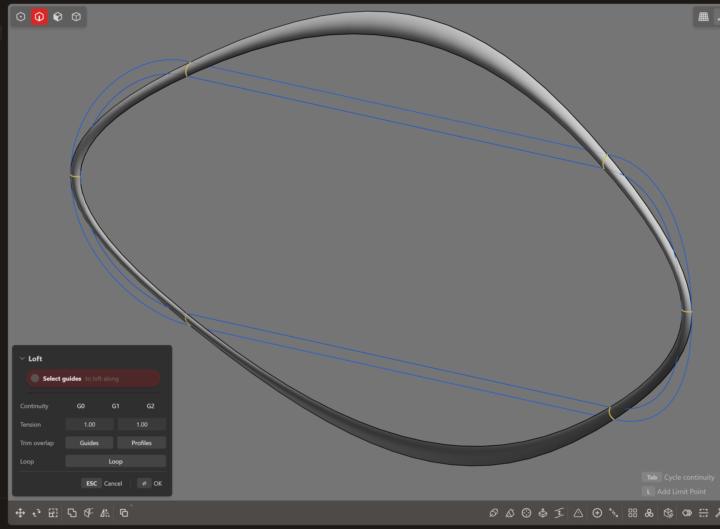Toggle Trim overlap Profiles option
Image resolution: width=720 pixels, height=529 pixels.
pos(141,443)
